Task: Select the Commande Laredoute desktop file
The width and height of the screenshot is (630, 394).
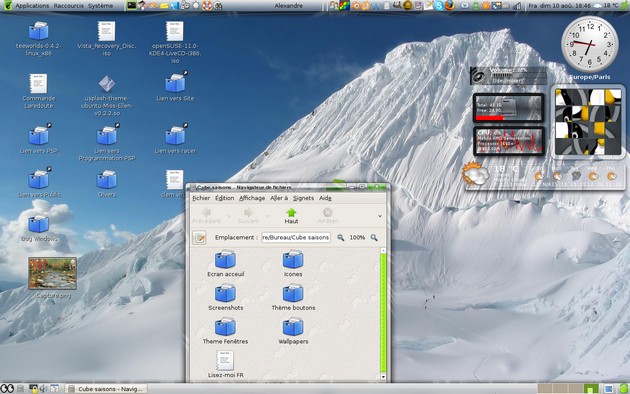Action: click(38, 91)
